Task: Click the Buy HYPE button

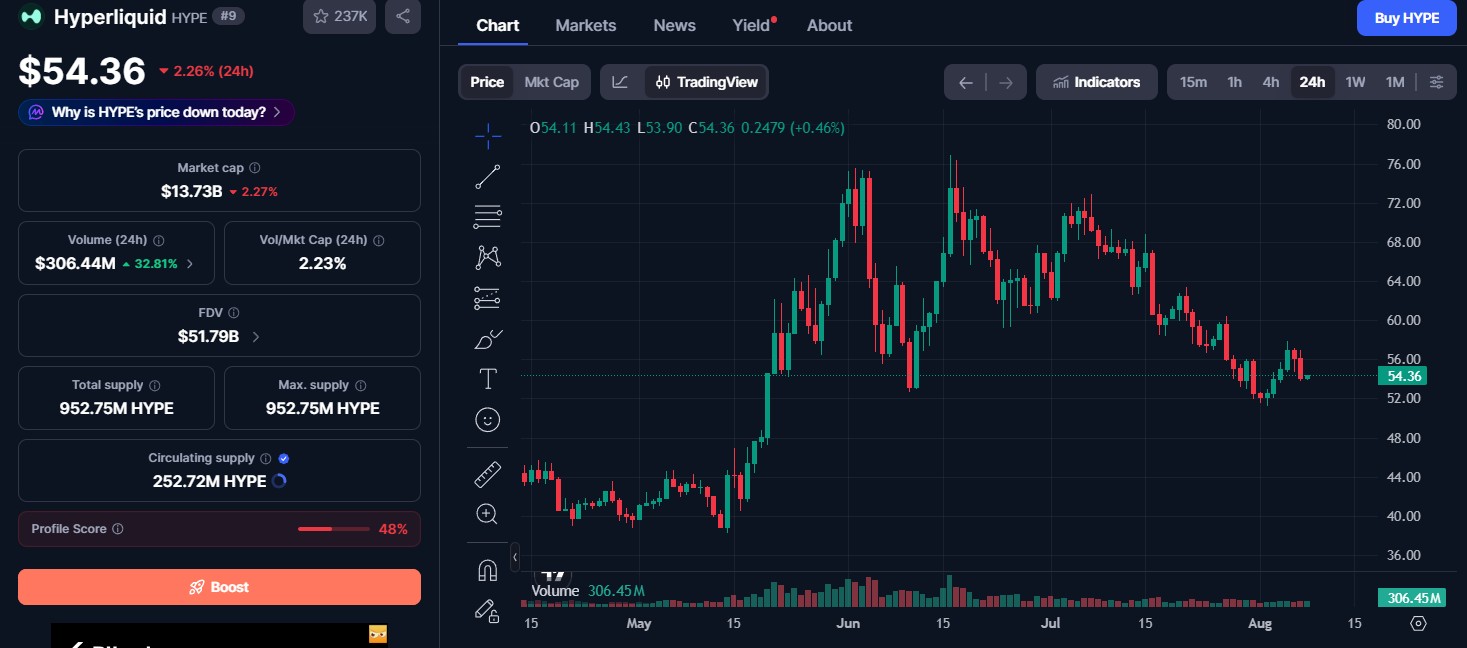Action: 1407,18
